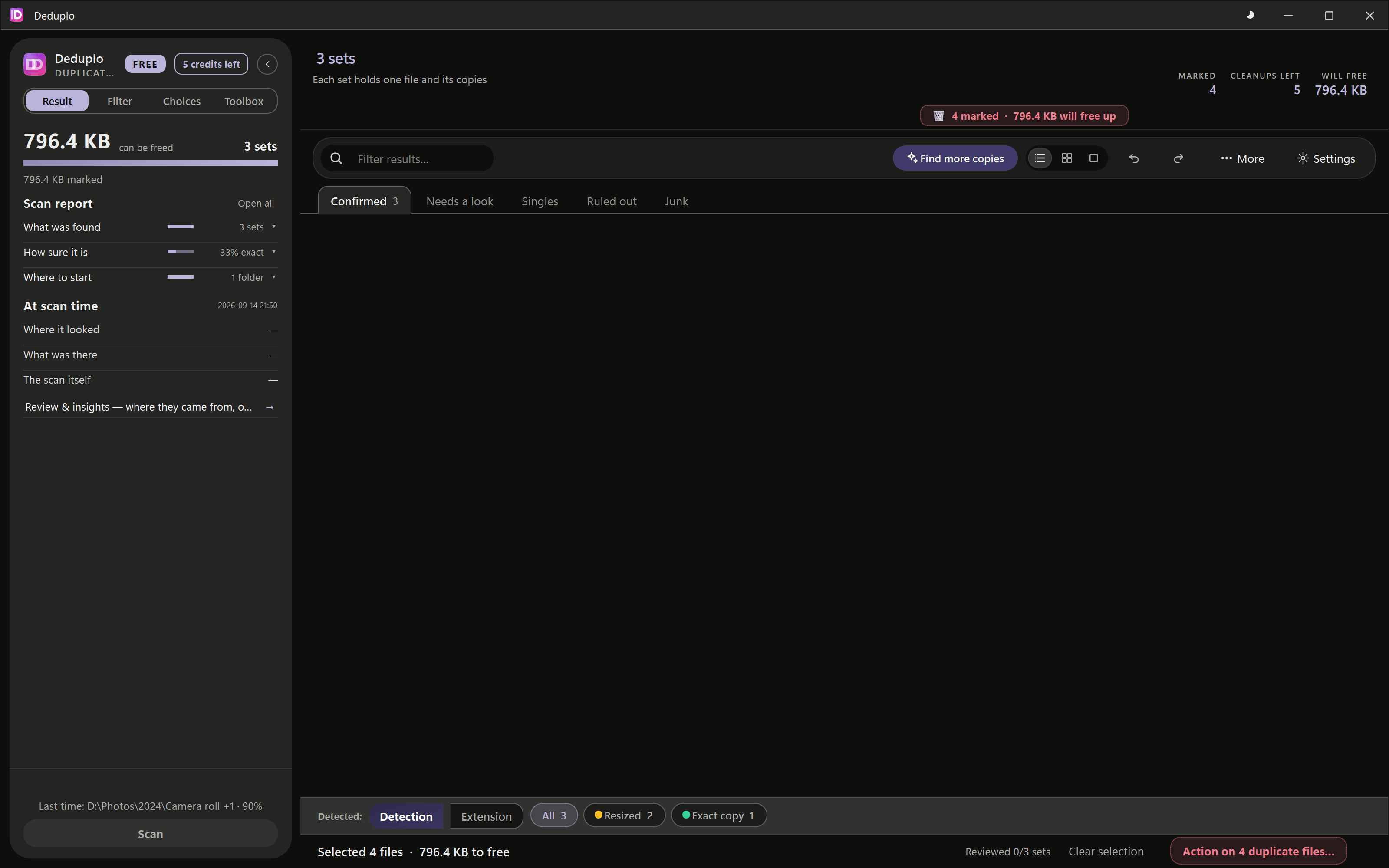The image size is (1389, 868).
Task: Click the Where to start meter bar
Action: 180,277
